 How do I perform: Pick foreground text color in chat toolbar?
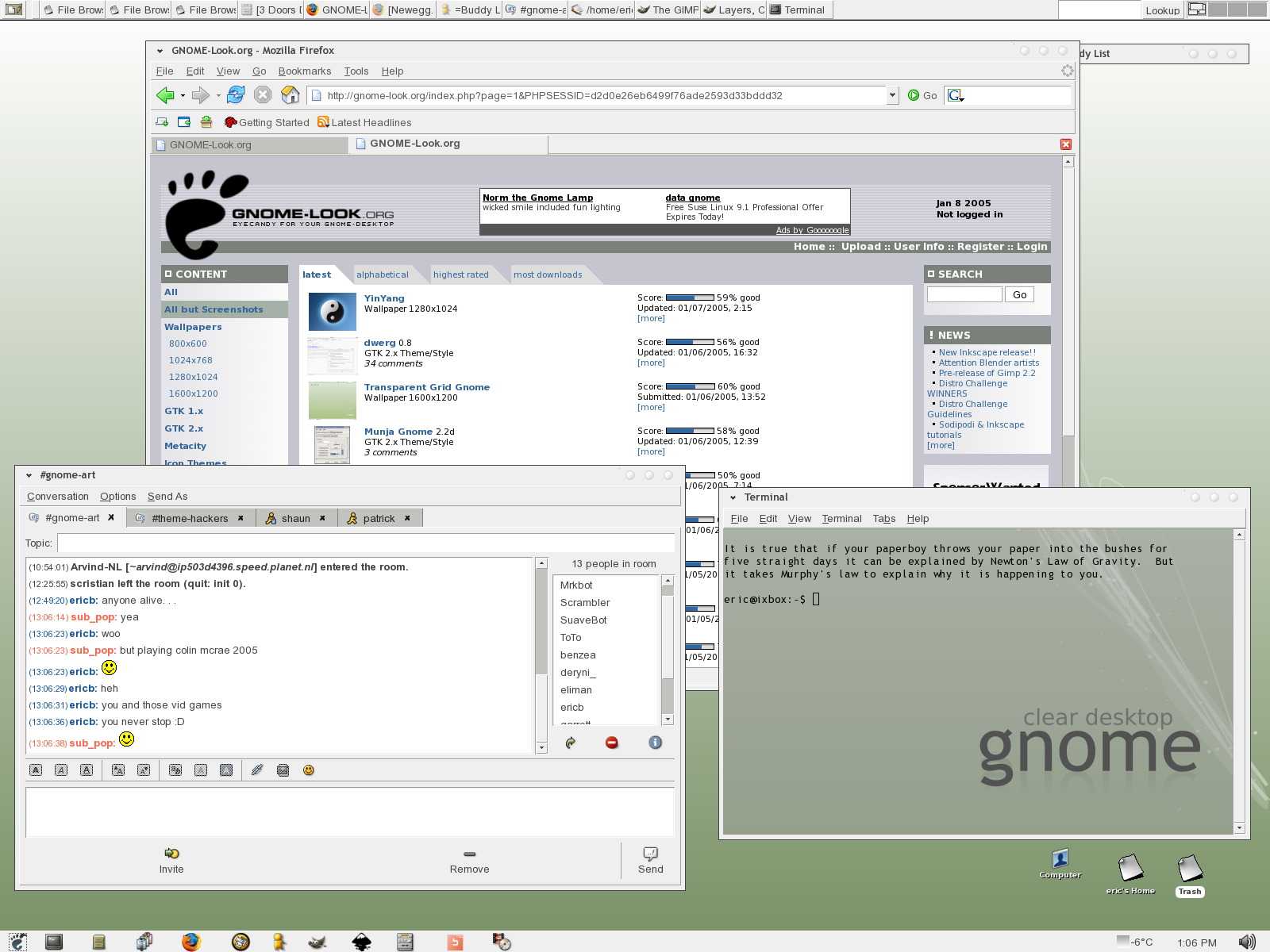[201, 770]
